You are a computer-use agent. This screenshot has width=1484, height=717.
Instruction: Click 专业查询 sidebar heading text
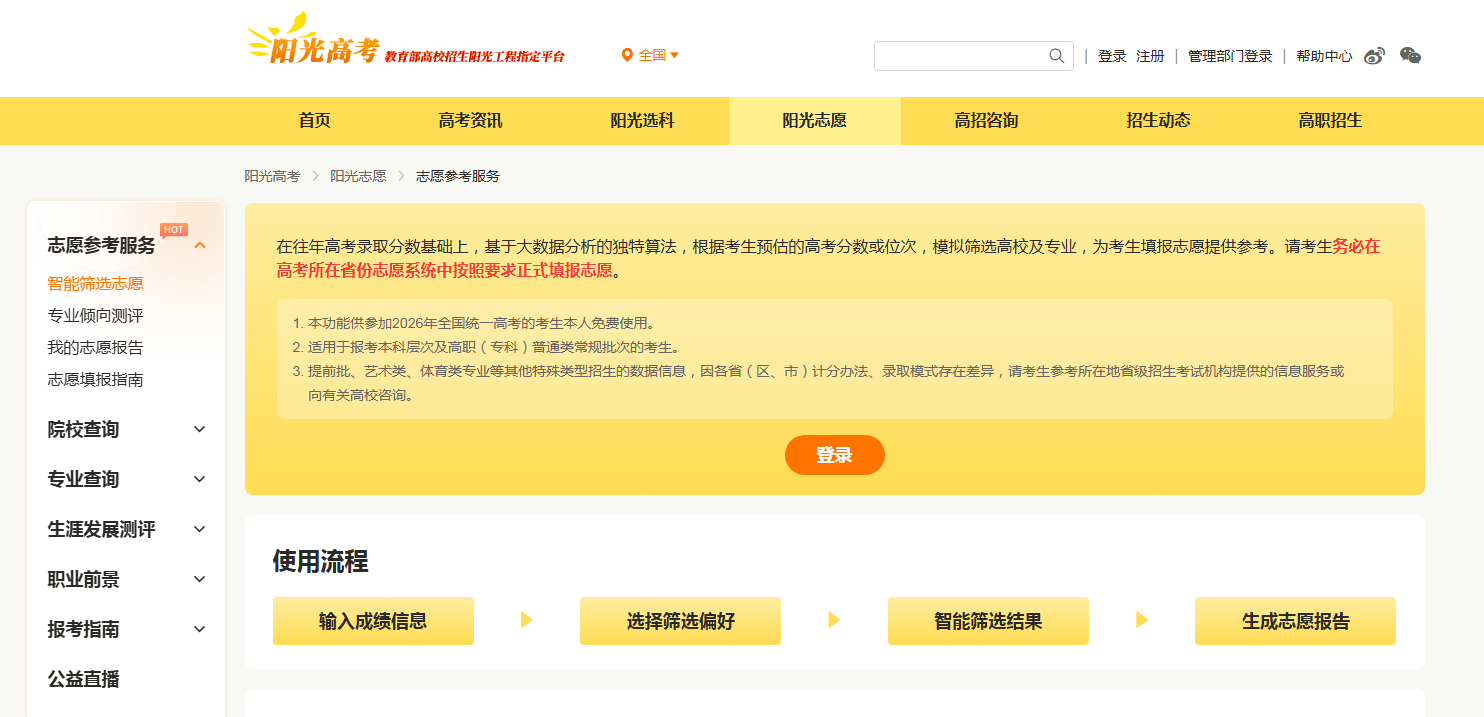83,479
